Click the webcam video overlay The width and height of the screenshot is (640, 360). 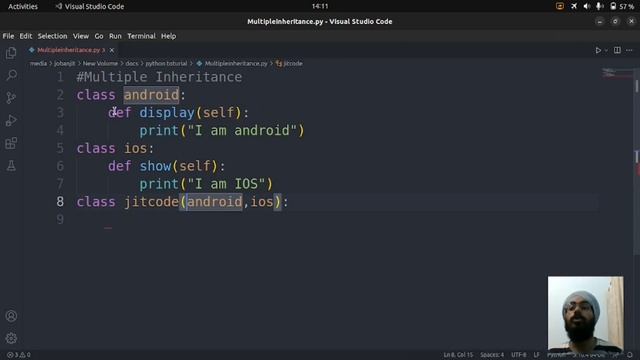(x=585, y=313)
